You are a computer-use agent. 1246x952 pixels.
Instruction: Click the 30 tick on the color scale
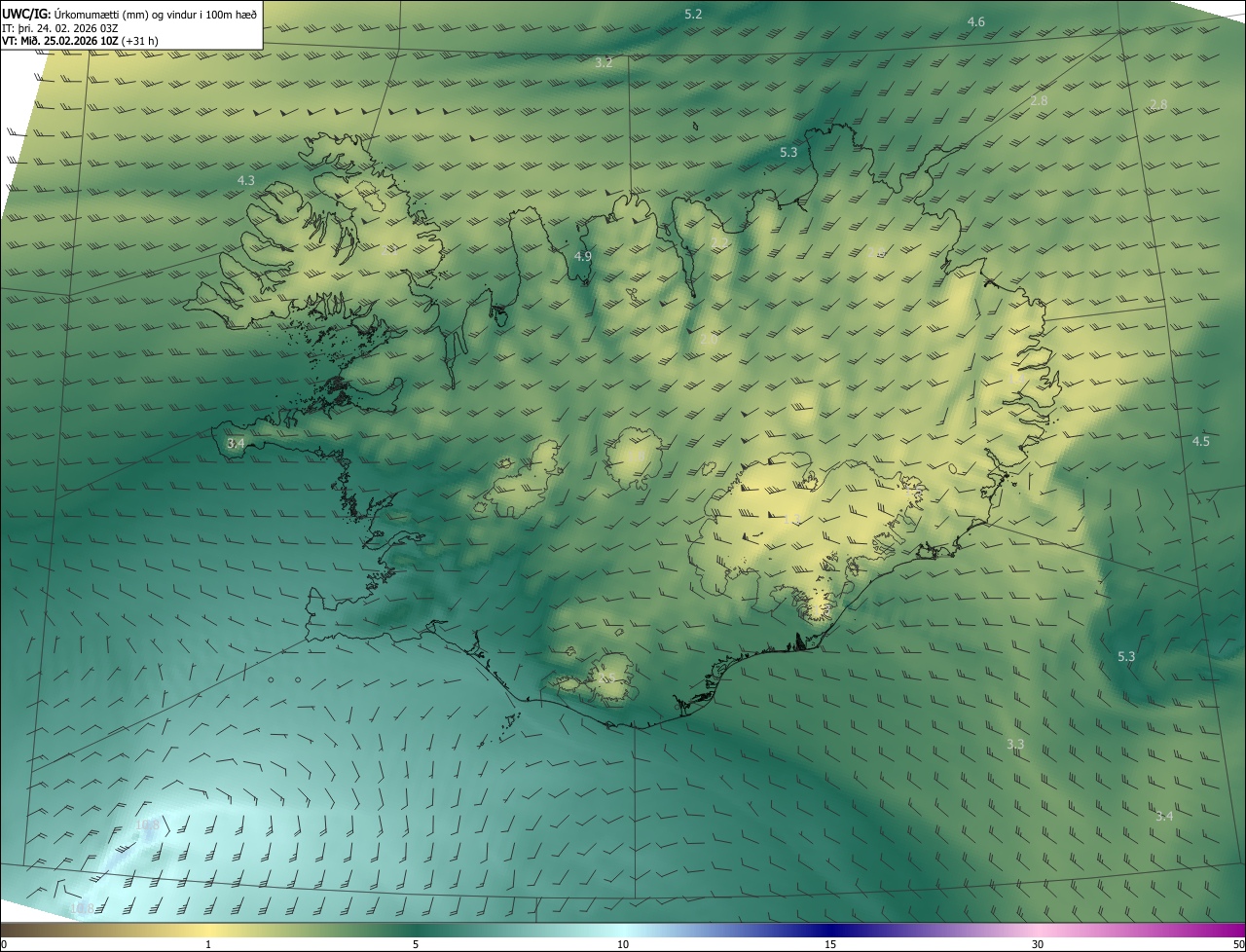[x=1038, y=945]
